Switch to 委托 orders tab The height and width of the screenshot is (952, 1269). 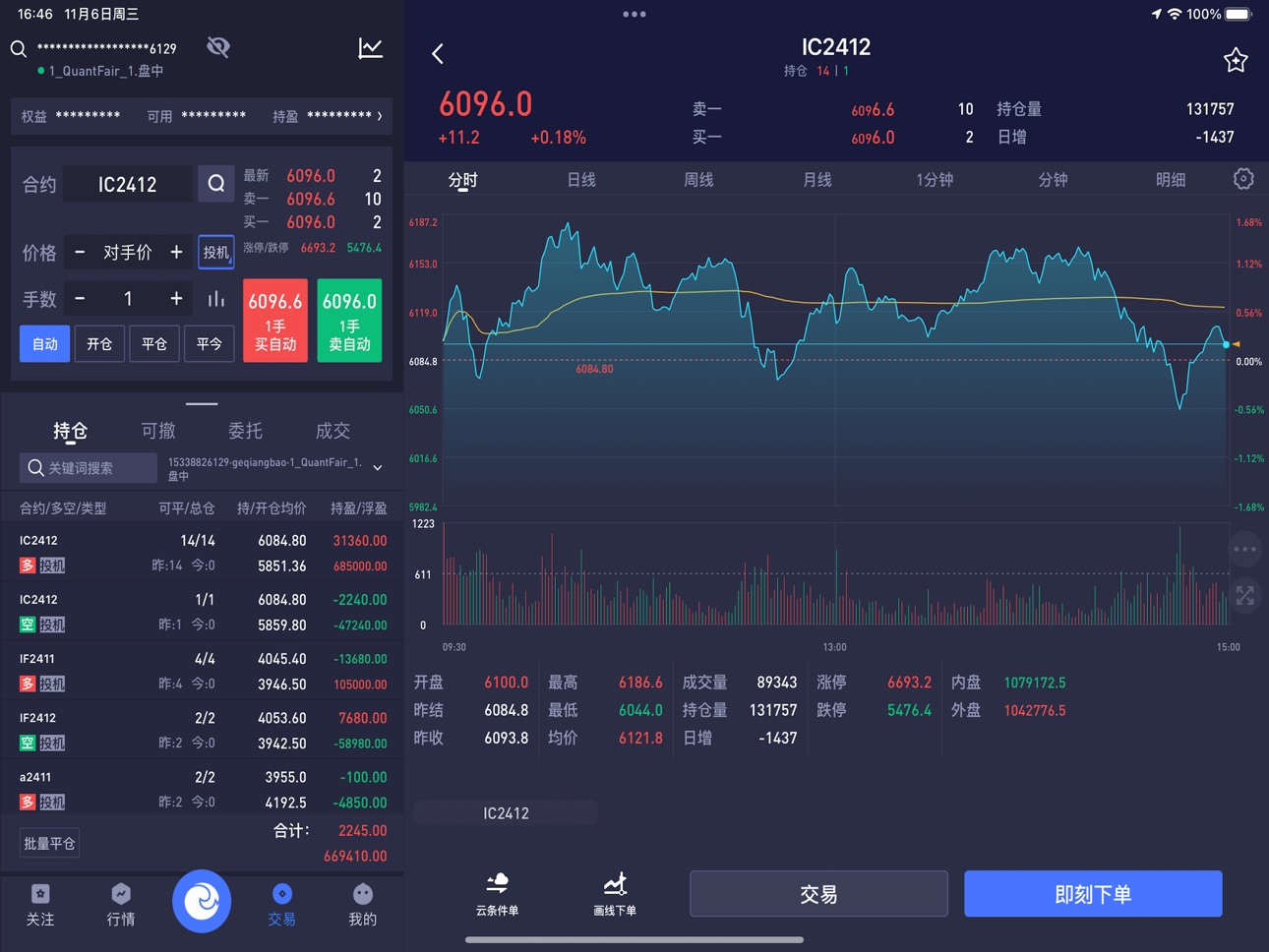pos(245,431)
